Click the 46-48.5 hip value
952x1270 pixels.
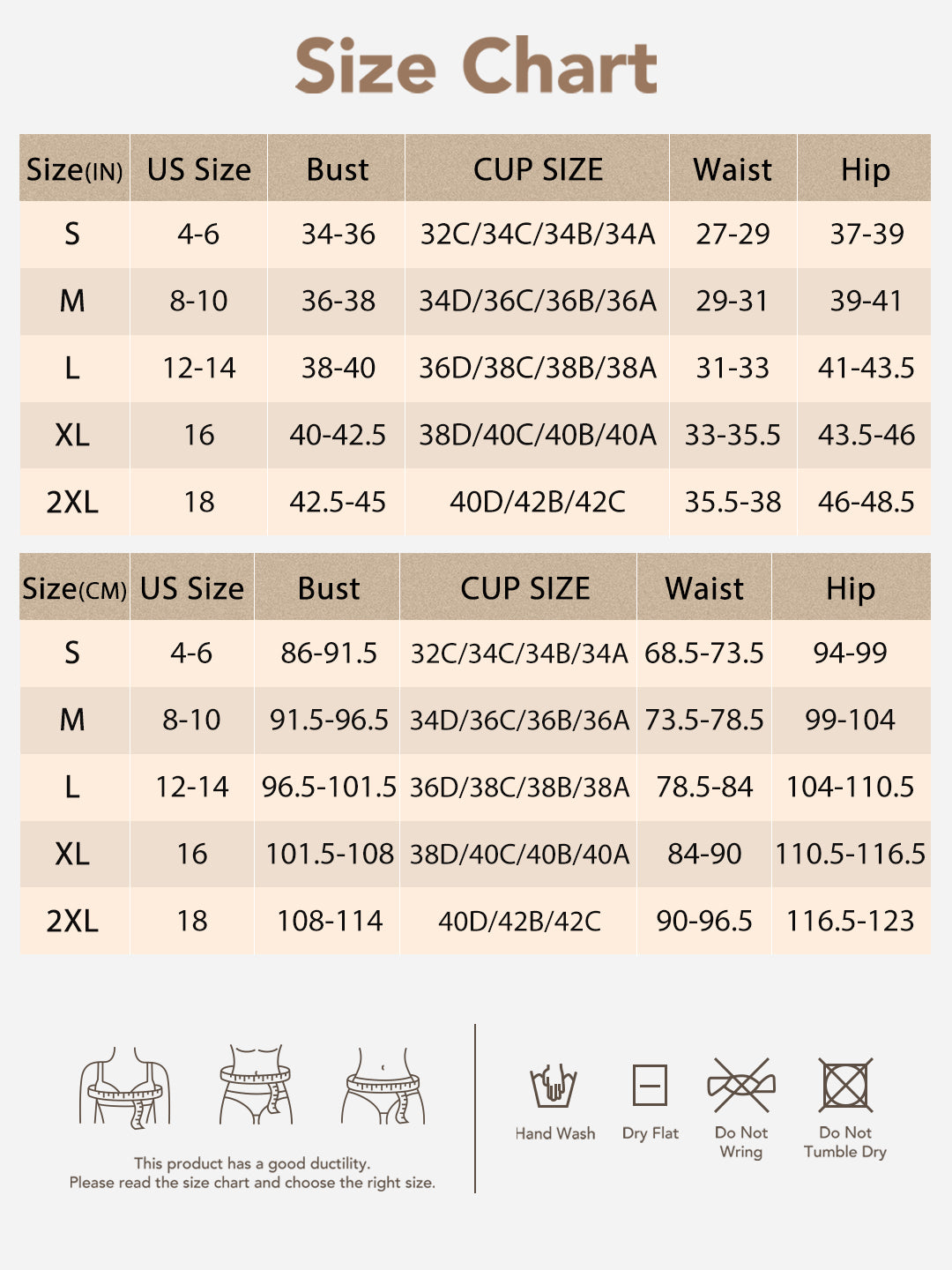866,503
